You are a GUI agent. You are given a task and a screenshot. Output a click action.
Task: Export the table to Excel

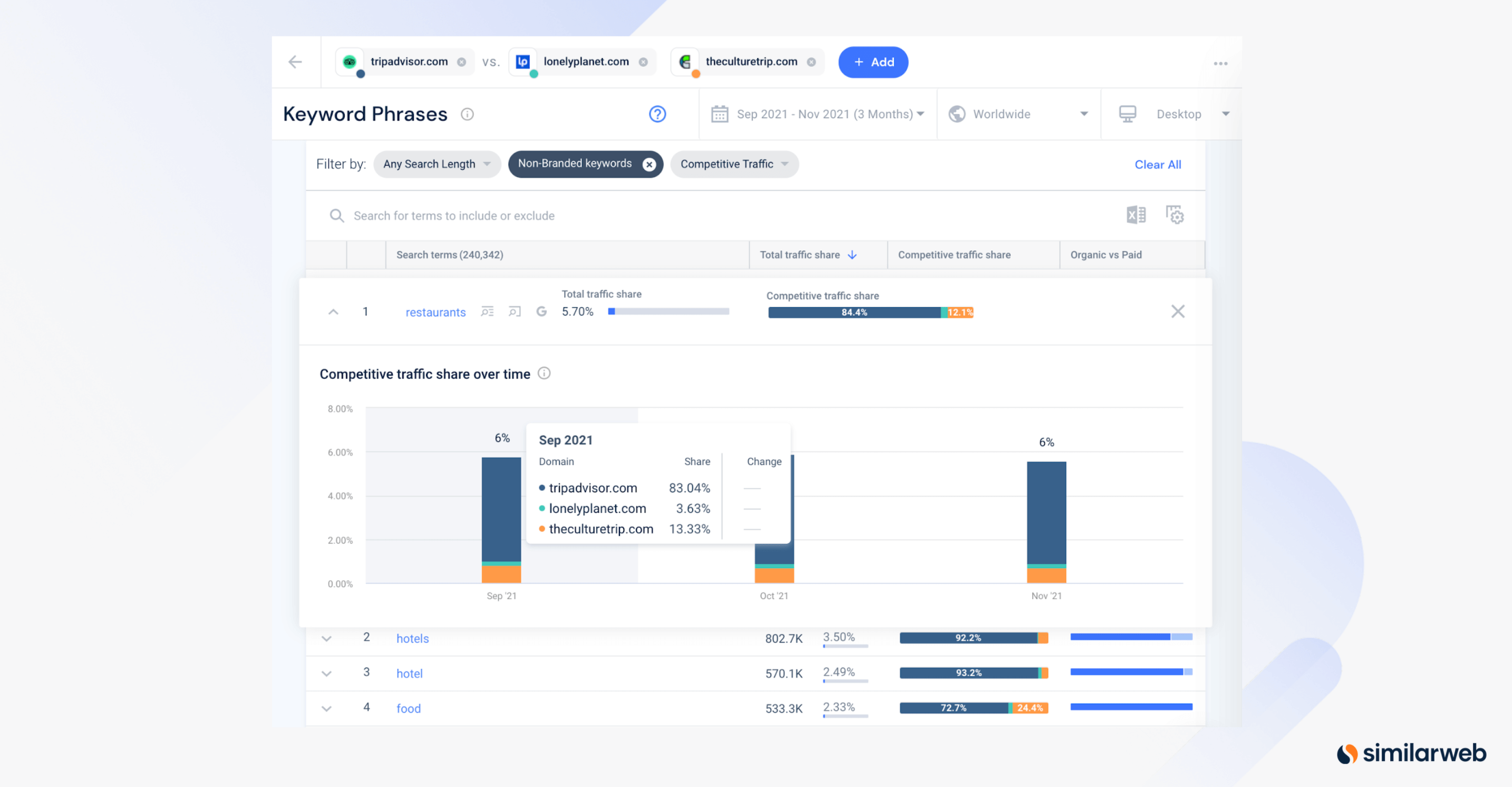(x=1136, y=215)
